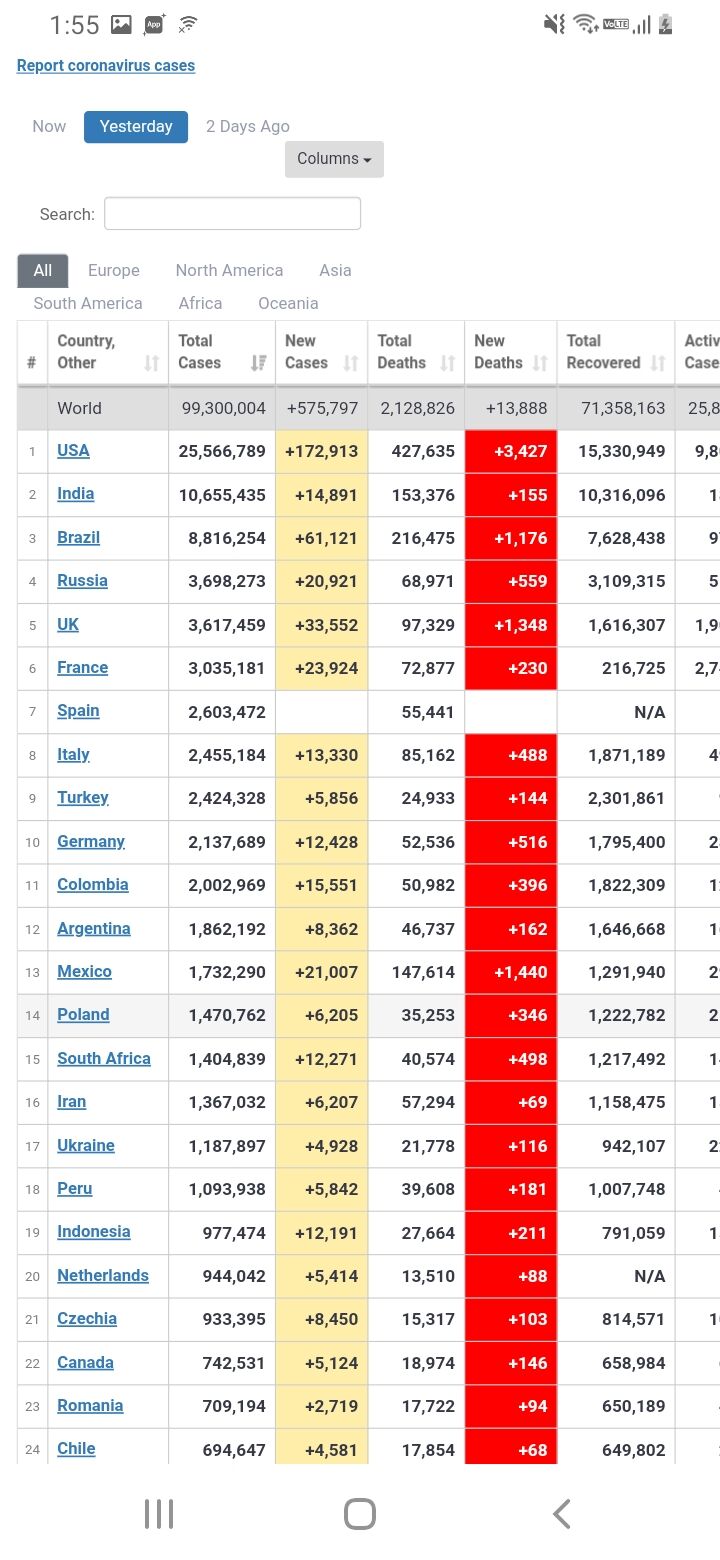Show data from 2 Days Ago
This screenshot has height=1560, width=720.
tap(247, 127)
